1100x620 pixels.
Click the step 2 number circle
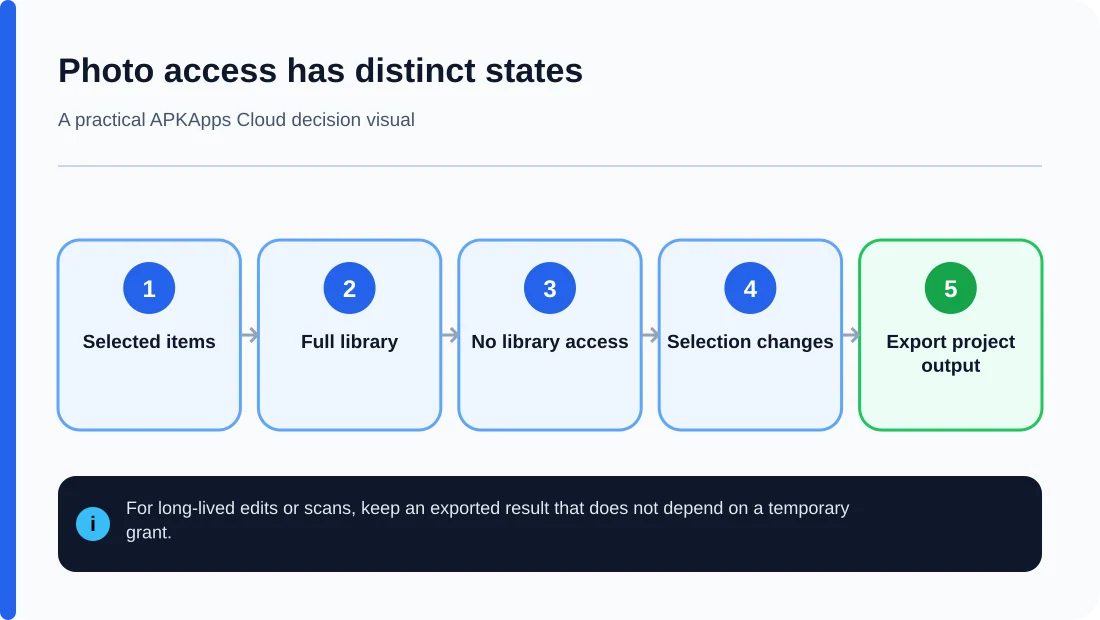pyautogui.click(x=349, y=288)
